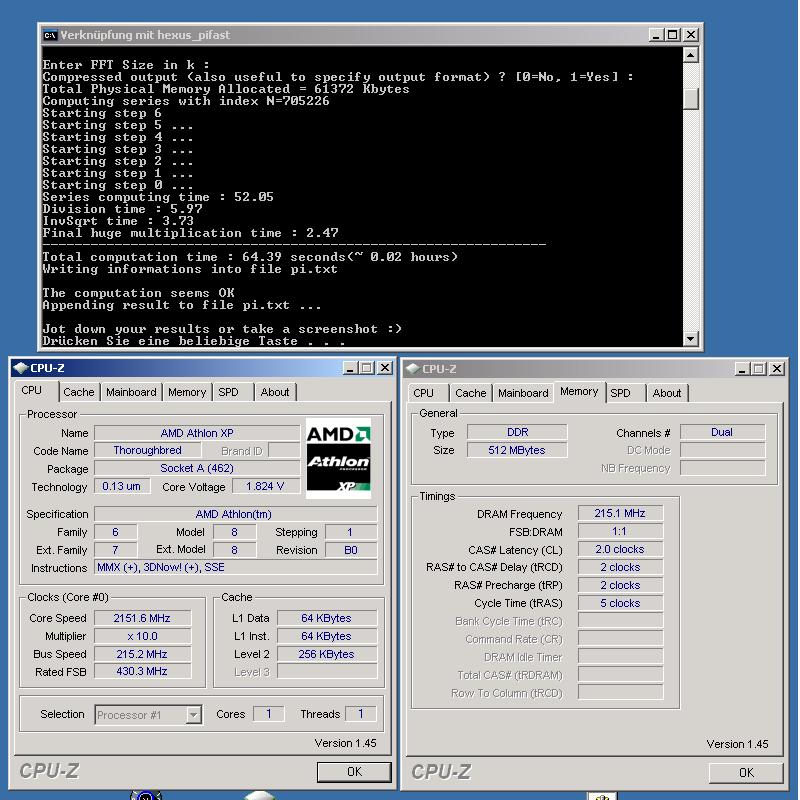Minimize the hexus_pifast console window

tap(656, 35)
